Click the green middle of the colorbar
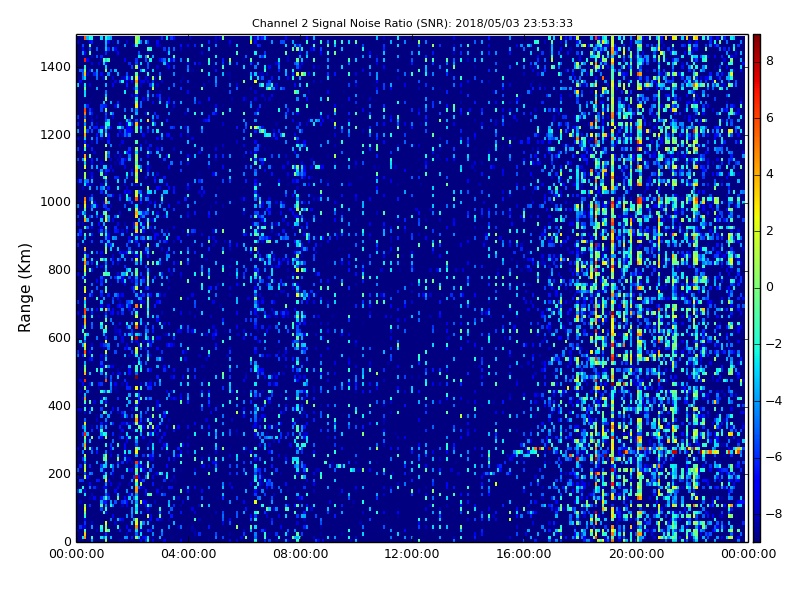 pyautogui.click(x=757, y=288)
